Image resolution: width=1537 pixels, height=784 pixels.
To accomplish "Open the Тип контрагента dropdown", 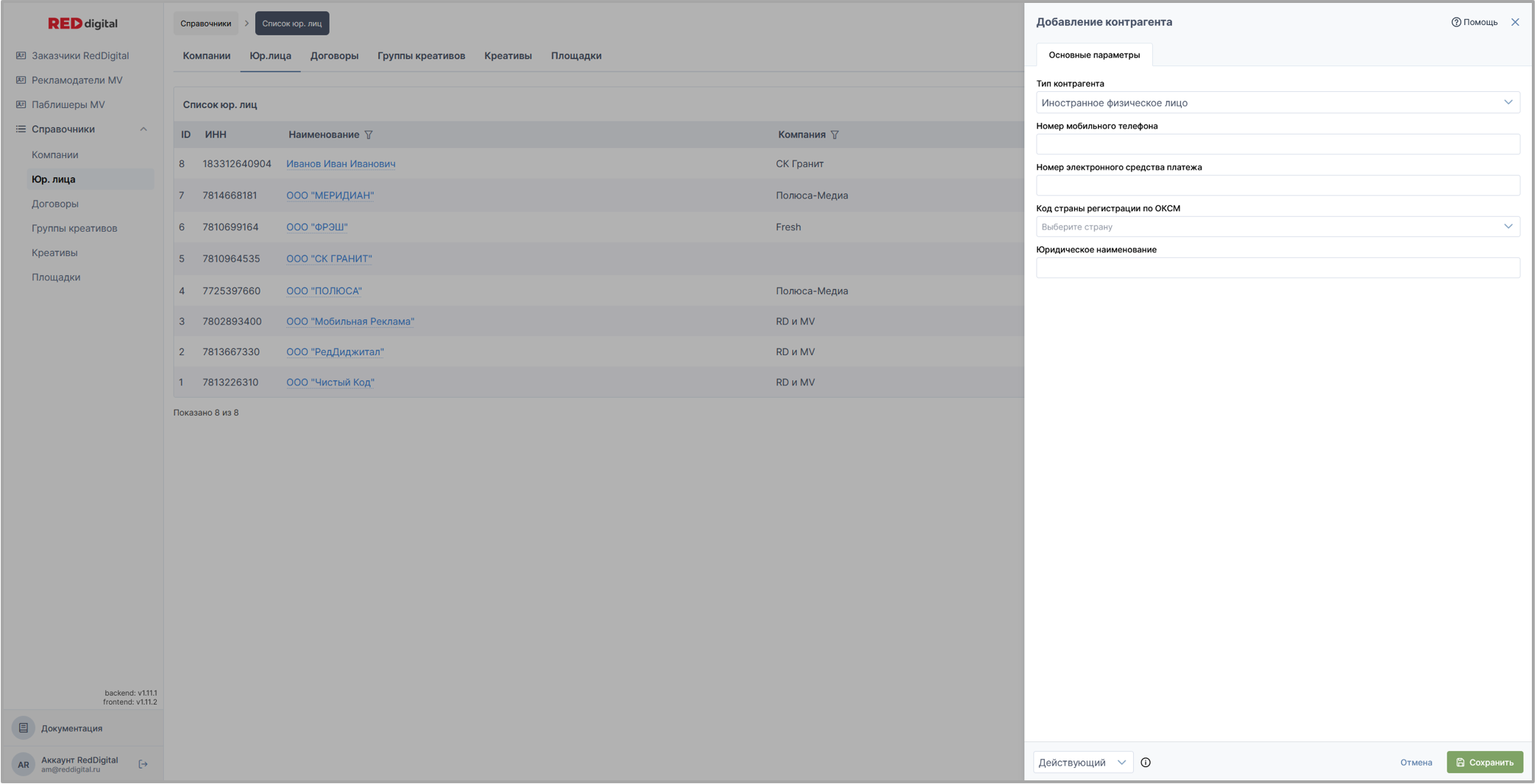I will [x=1277, y=103].
